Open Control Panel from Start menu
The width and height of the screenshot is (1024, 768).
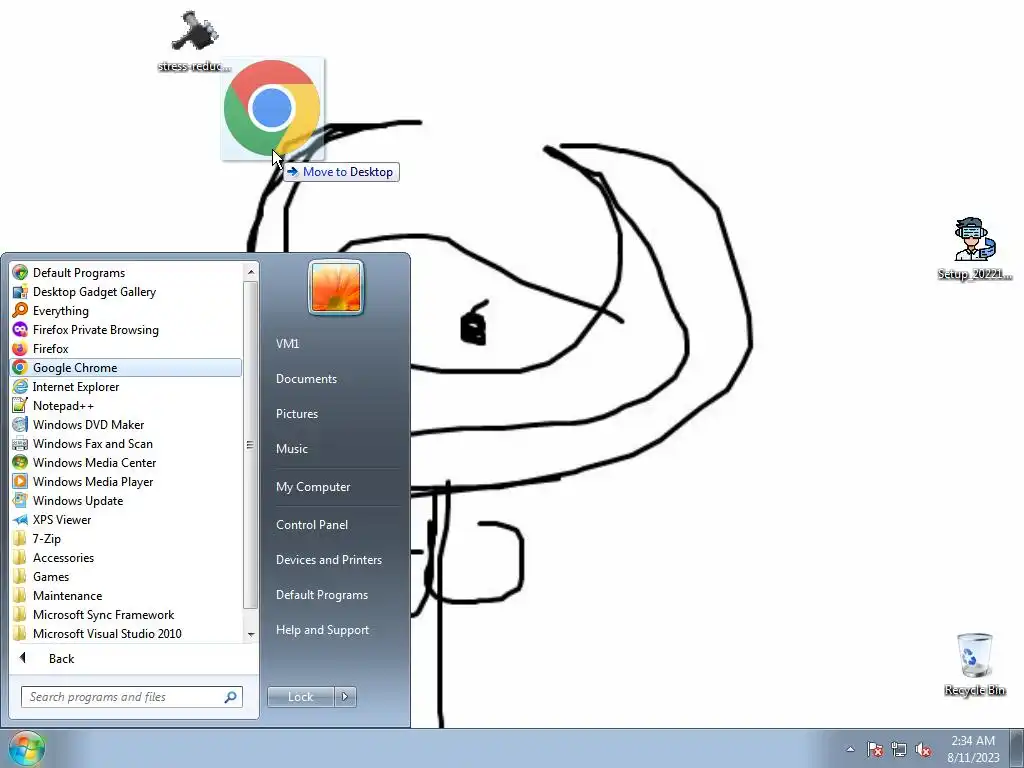click(x=312, y=524)
